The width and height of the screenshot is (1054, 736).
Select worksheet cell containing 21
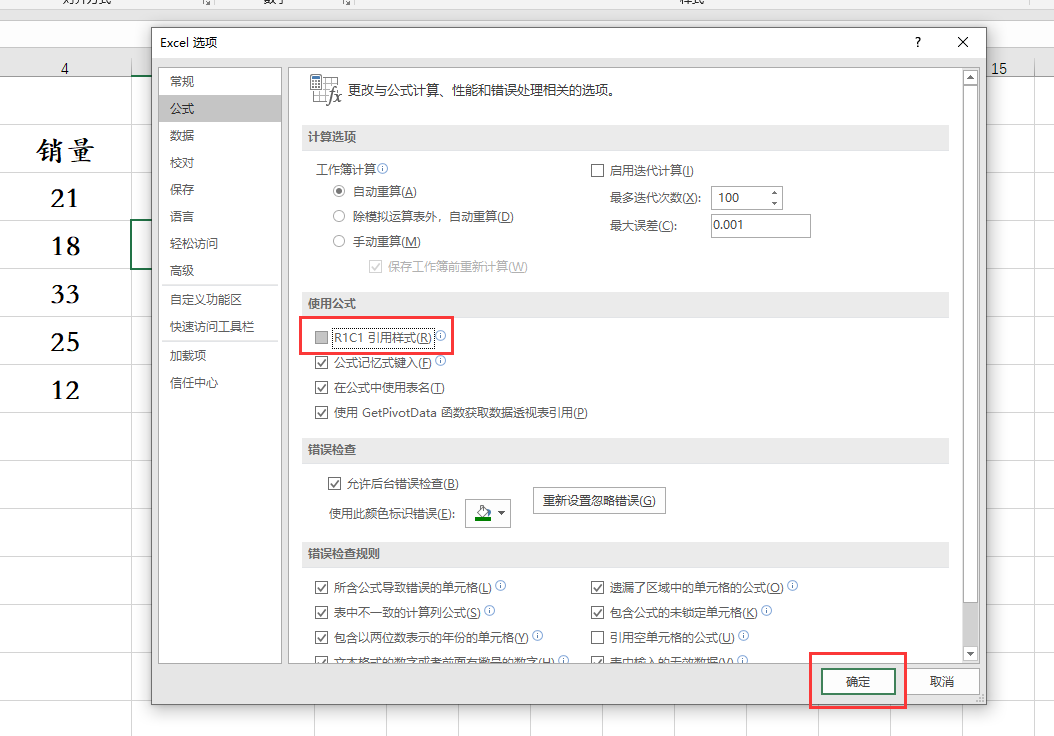click(65, 197)
